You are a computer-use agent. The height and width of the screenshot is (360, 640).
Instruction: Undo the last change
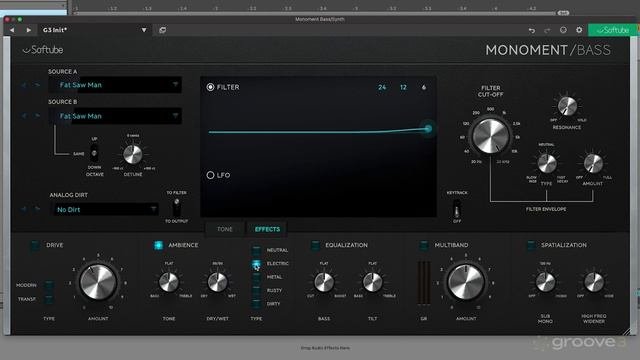[x=531, y=30]
